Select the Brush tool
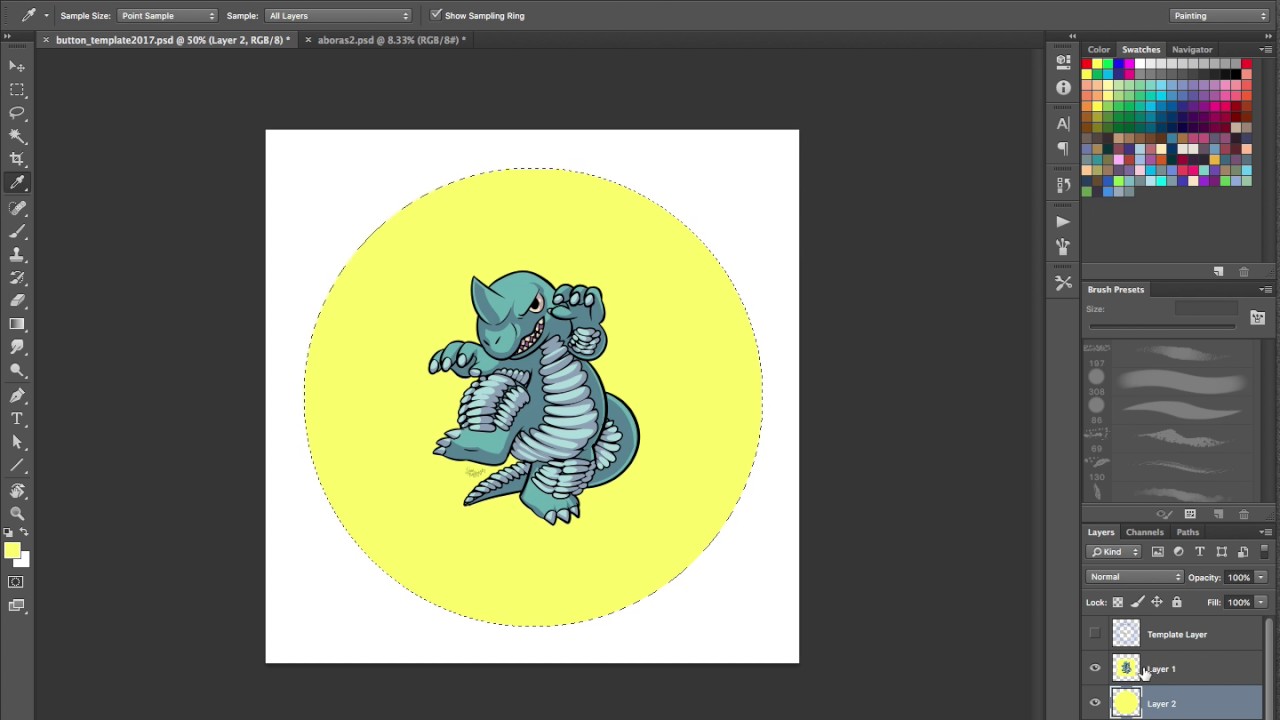 (x=17, y=231)
